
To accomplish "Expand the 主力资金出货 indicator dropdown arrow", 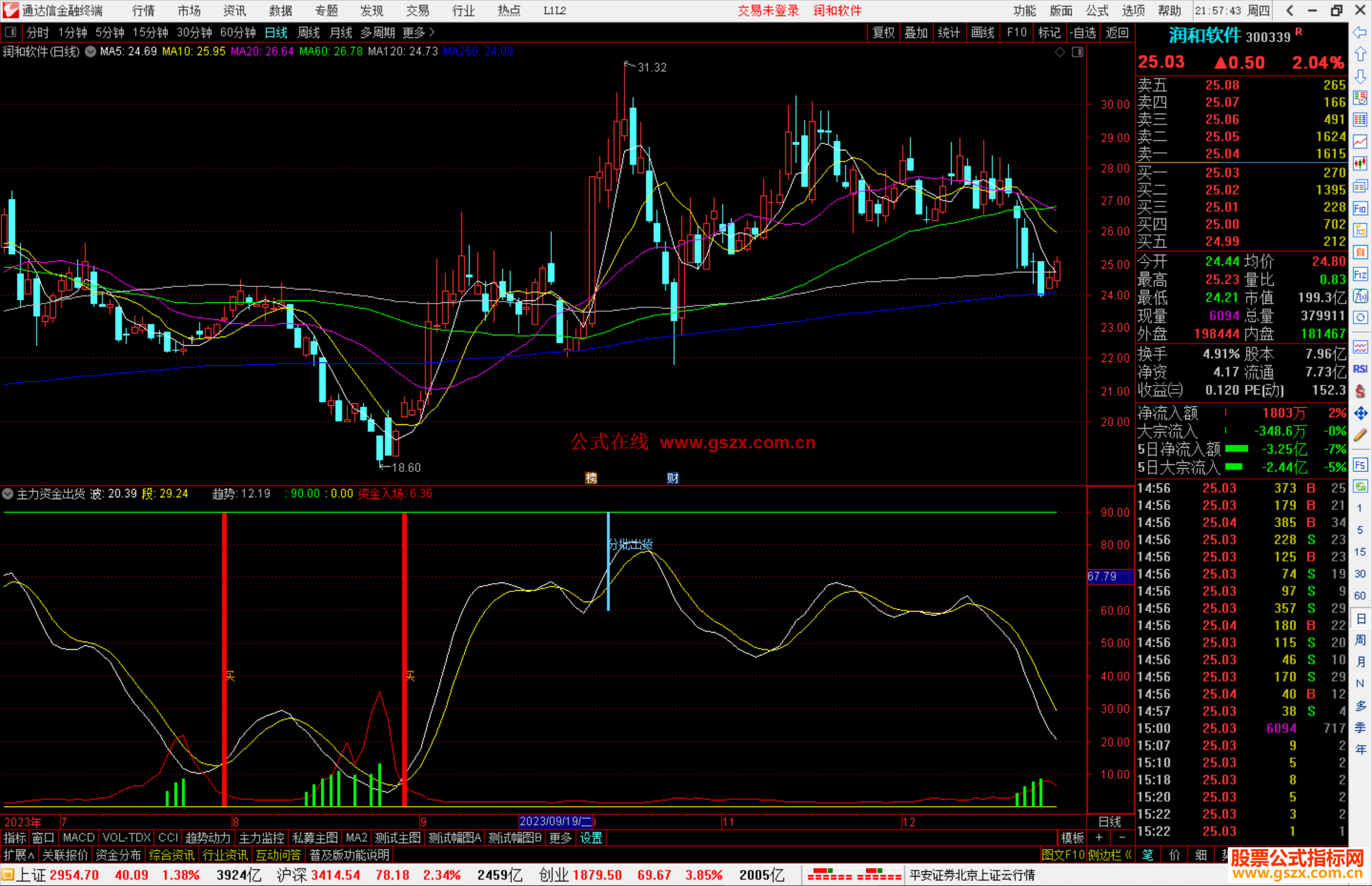I will 8,493.
